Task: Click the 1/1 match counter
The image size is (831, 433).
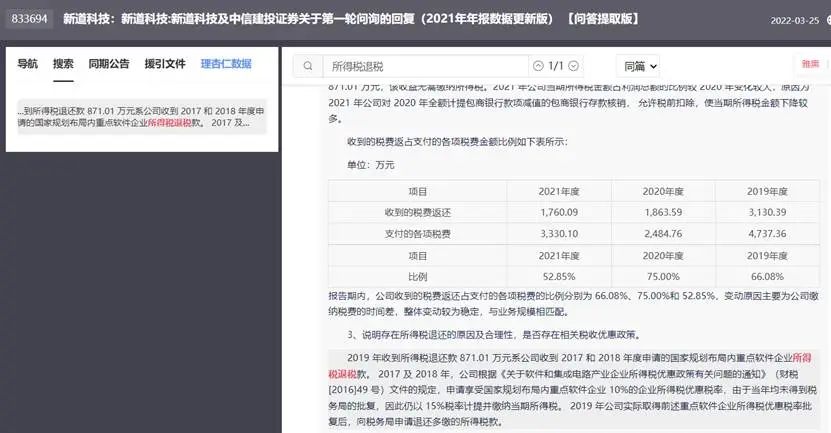Action: (x=555, y=66)
